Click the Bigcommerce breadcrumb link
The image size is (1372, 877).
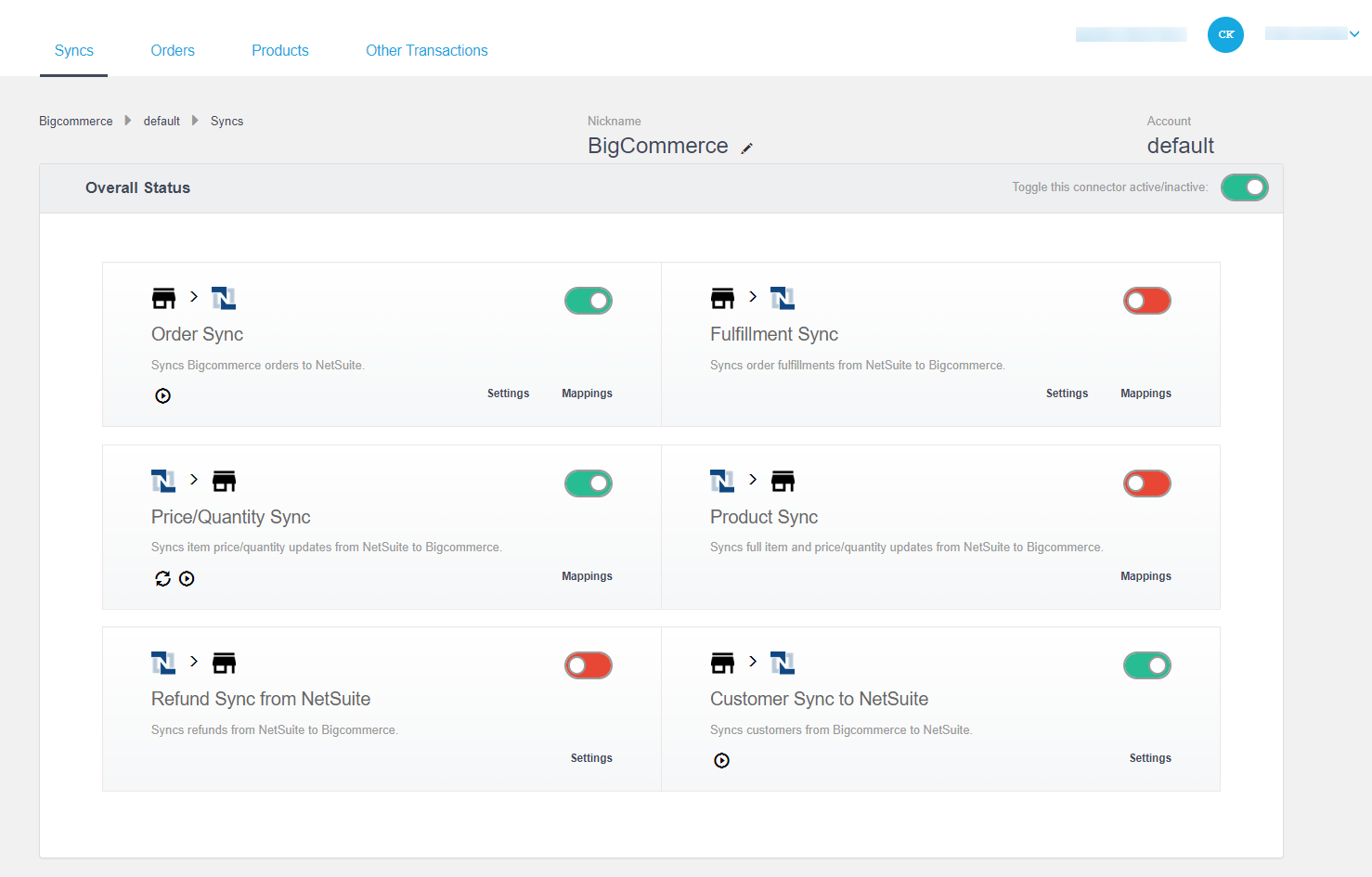76,121
